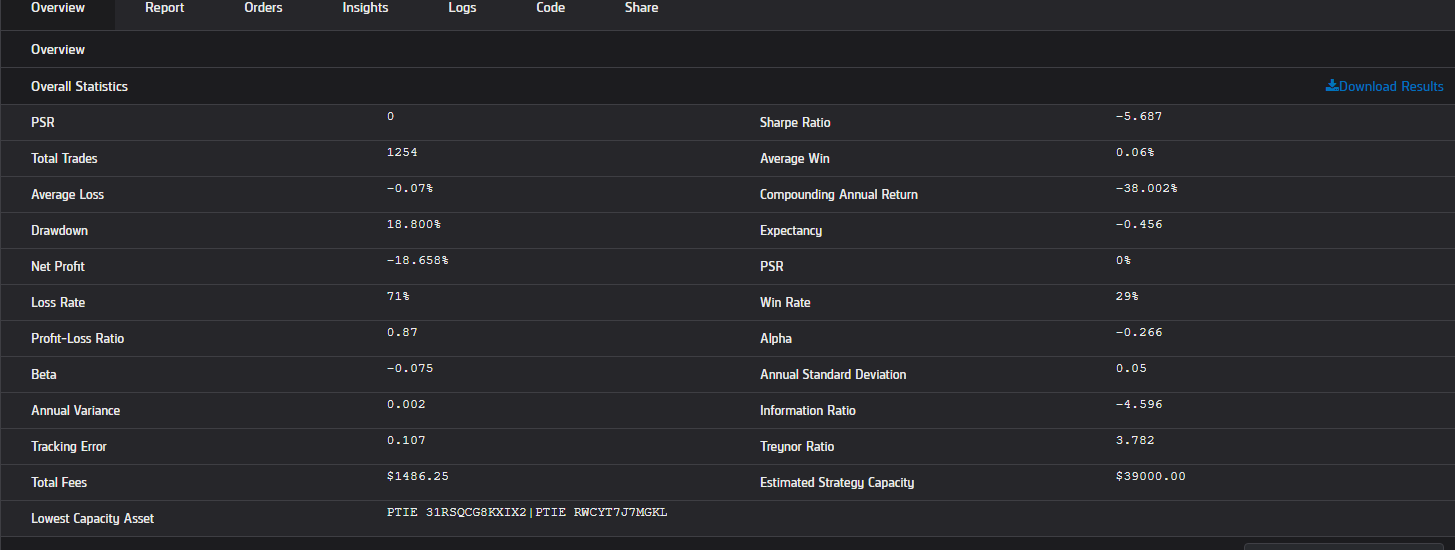Click the Net Profit label
1455x550 pixels.
tap(58, 267)
